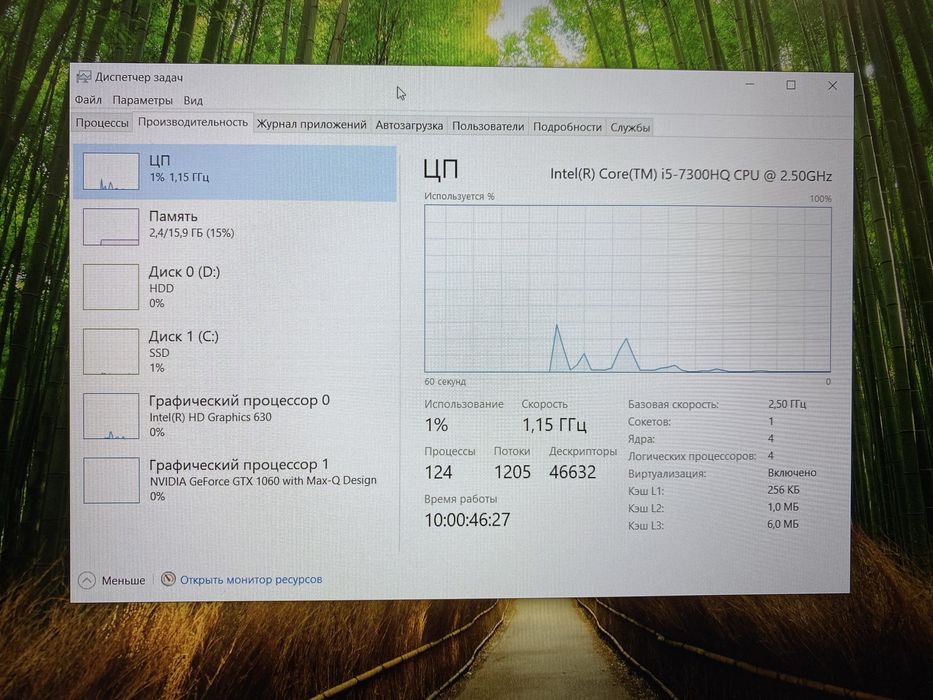This screenshot has height=700, width=933.
Task: Open the Открыть монитор ресурсов link
Action: pyautogui.click(x=251, y=579)
